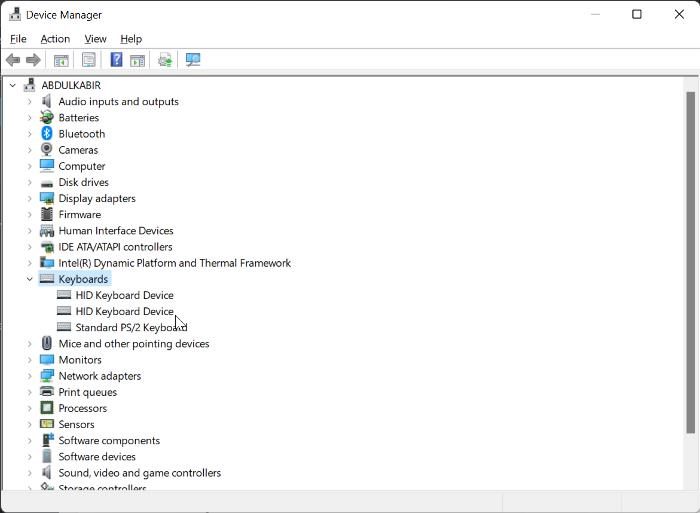Click the Update device driver toolbar icon

tap(165, 60)
